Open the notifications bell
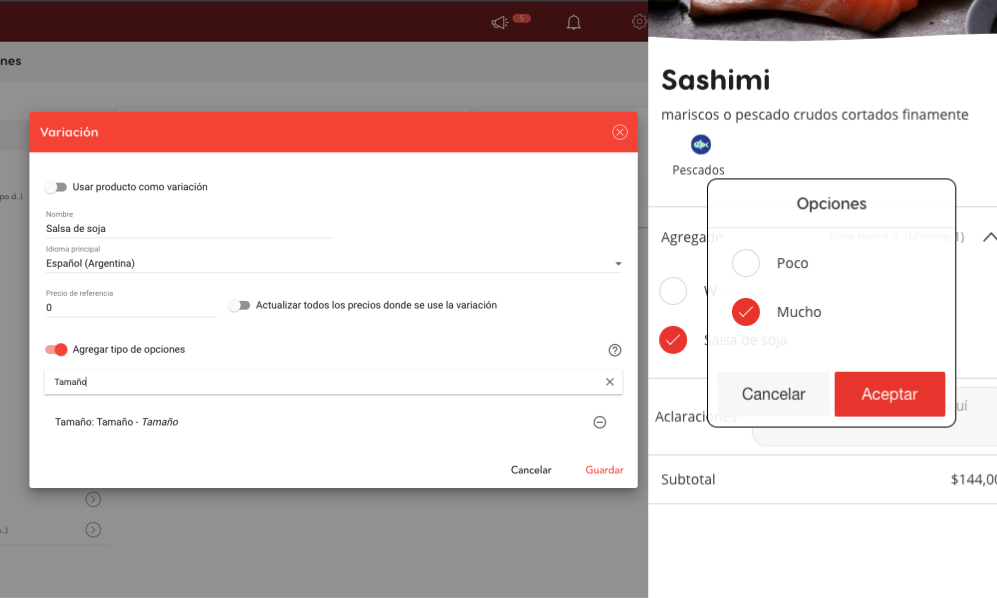This screenshot has width=997, height=598. pyautogui.click(x=573, y=22)
